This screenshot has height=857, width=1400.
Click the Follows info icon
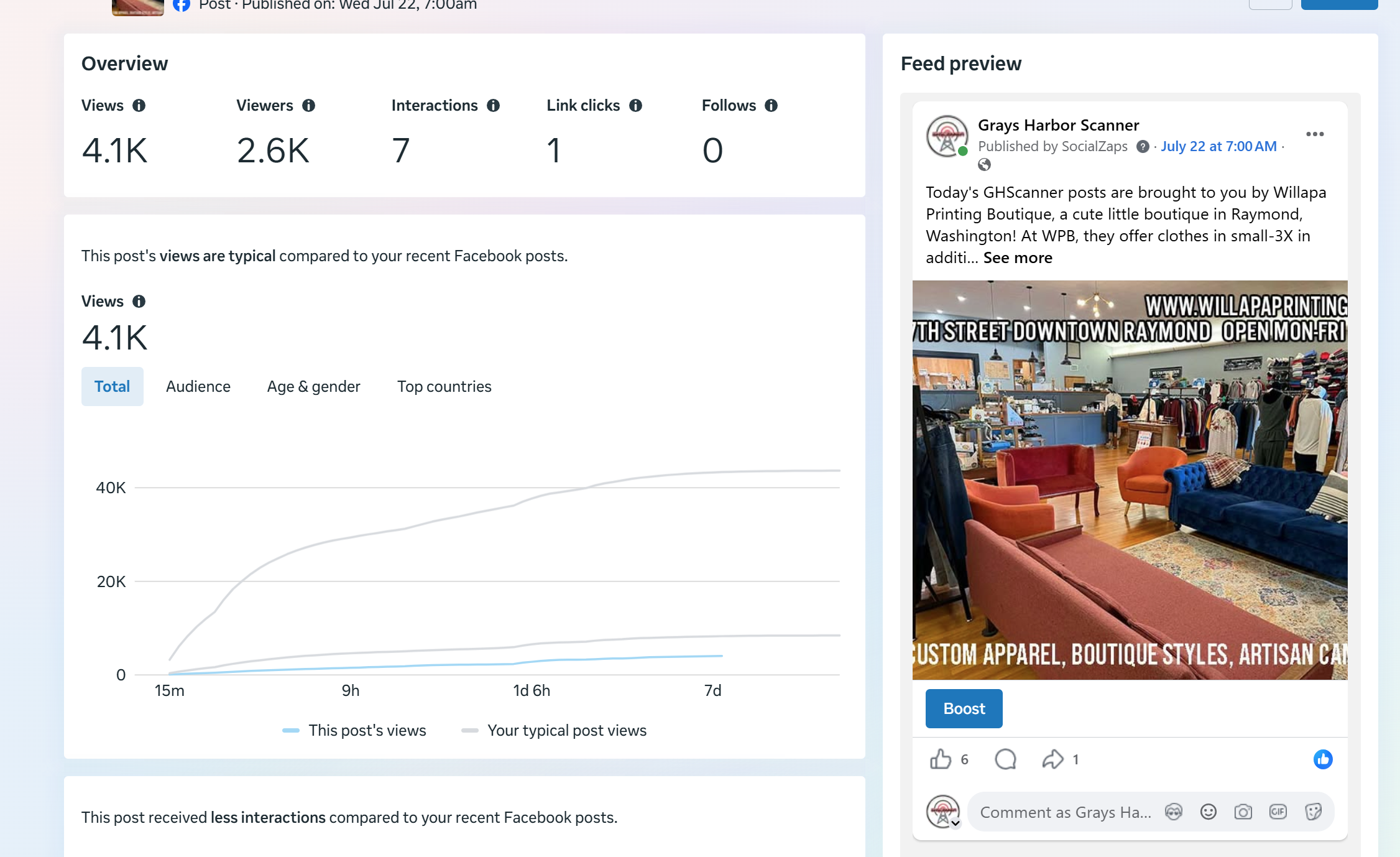pos(771,106)
